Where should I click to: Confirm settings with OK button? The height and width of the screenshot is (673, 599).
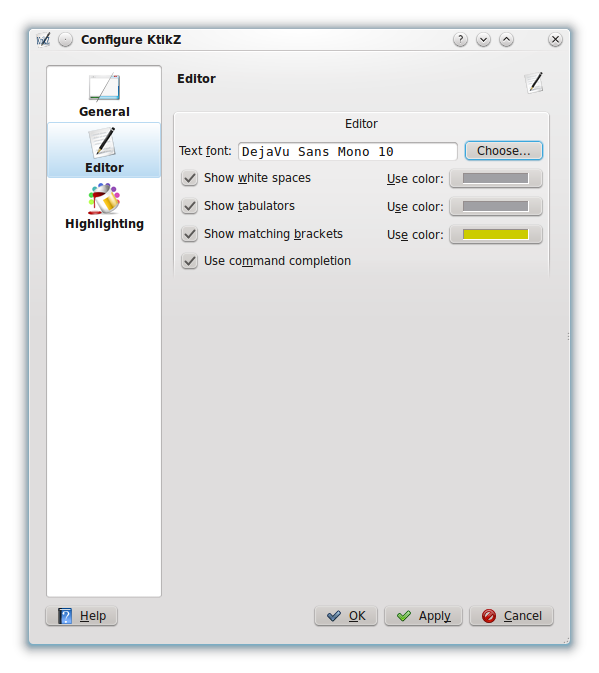tap(346, 616)
